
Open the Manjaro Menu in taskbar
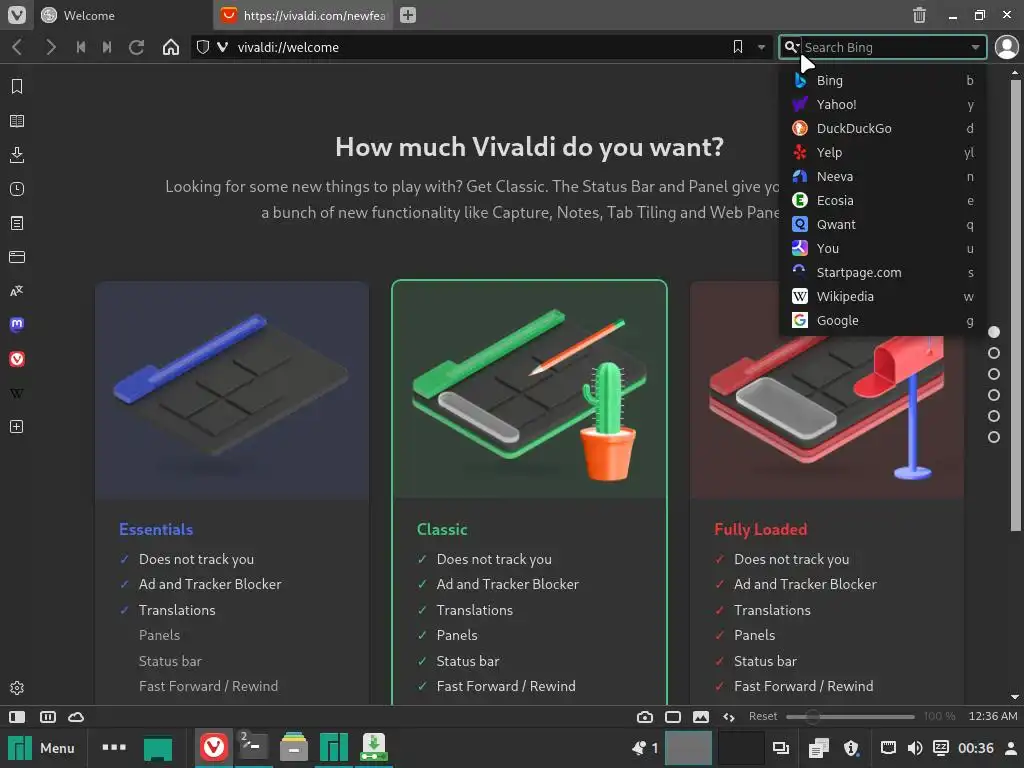click(x=41, y=748)
